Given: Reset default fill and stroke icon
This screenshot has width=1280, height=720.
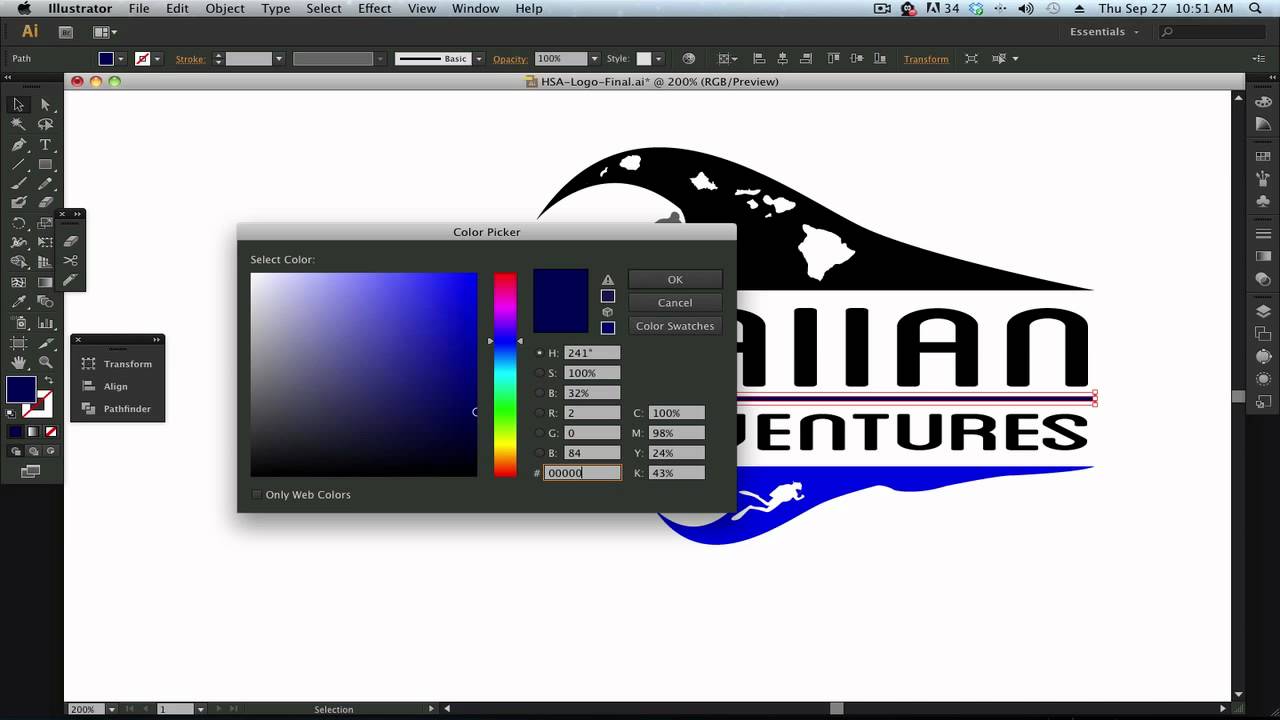Looking at the screenshot, I should 11,411.
